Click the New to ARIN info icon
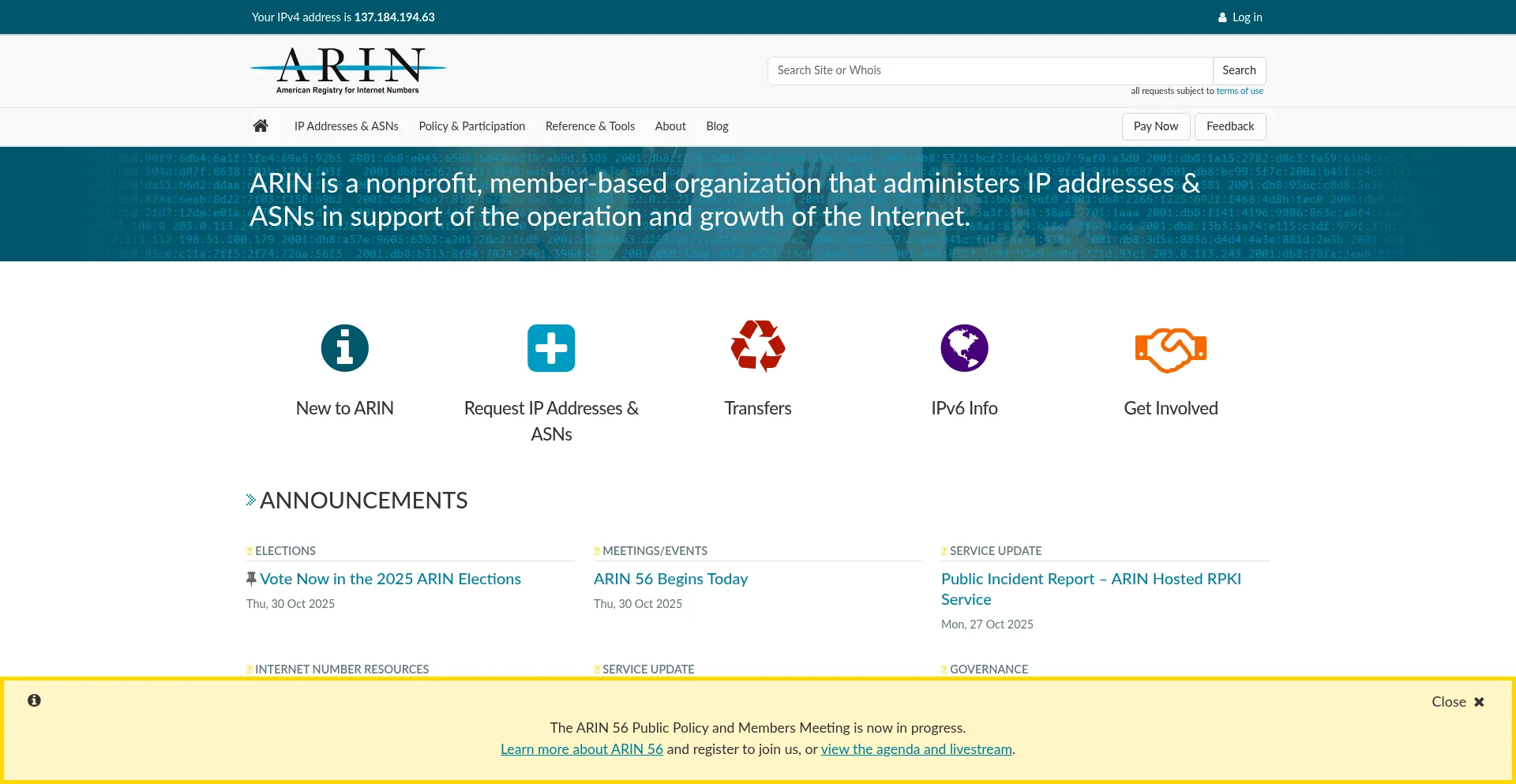 (x=344, y=348)
